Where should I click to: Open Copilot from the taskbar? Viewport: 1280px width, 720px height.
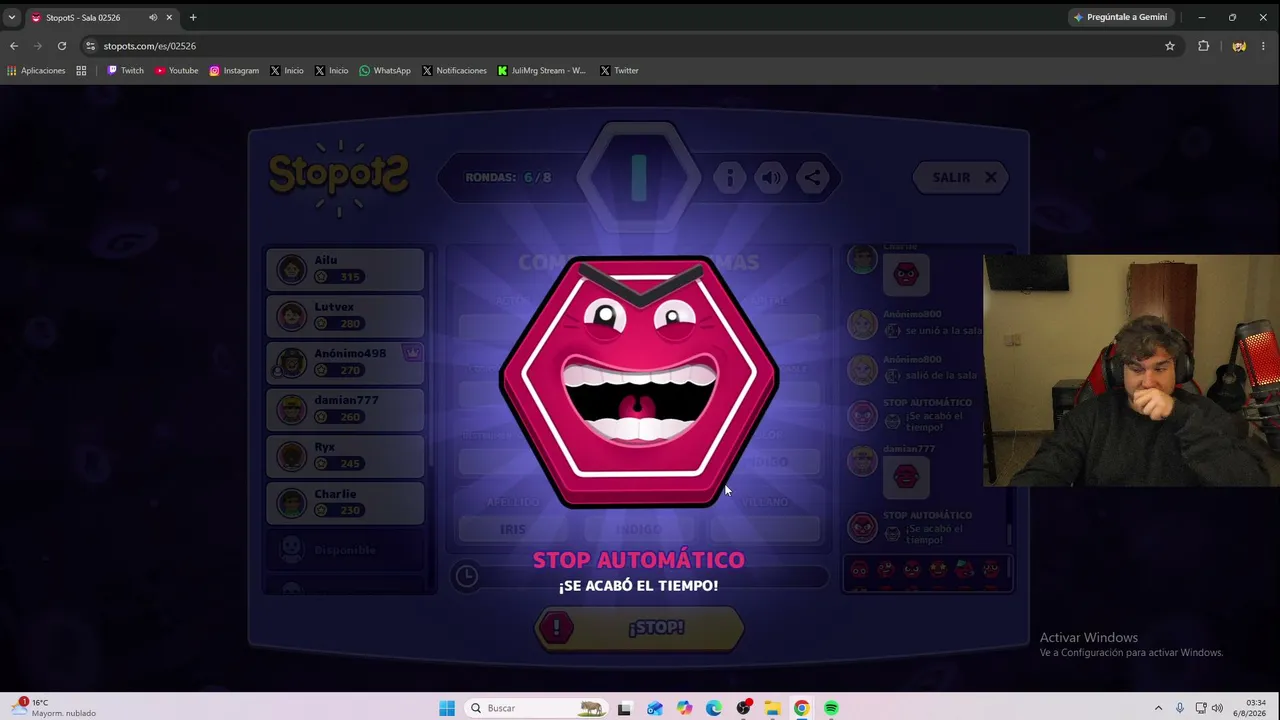[x=684, y=708]
